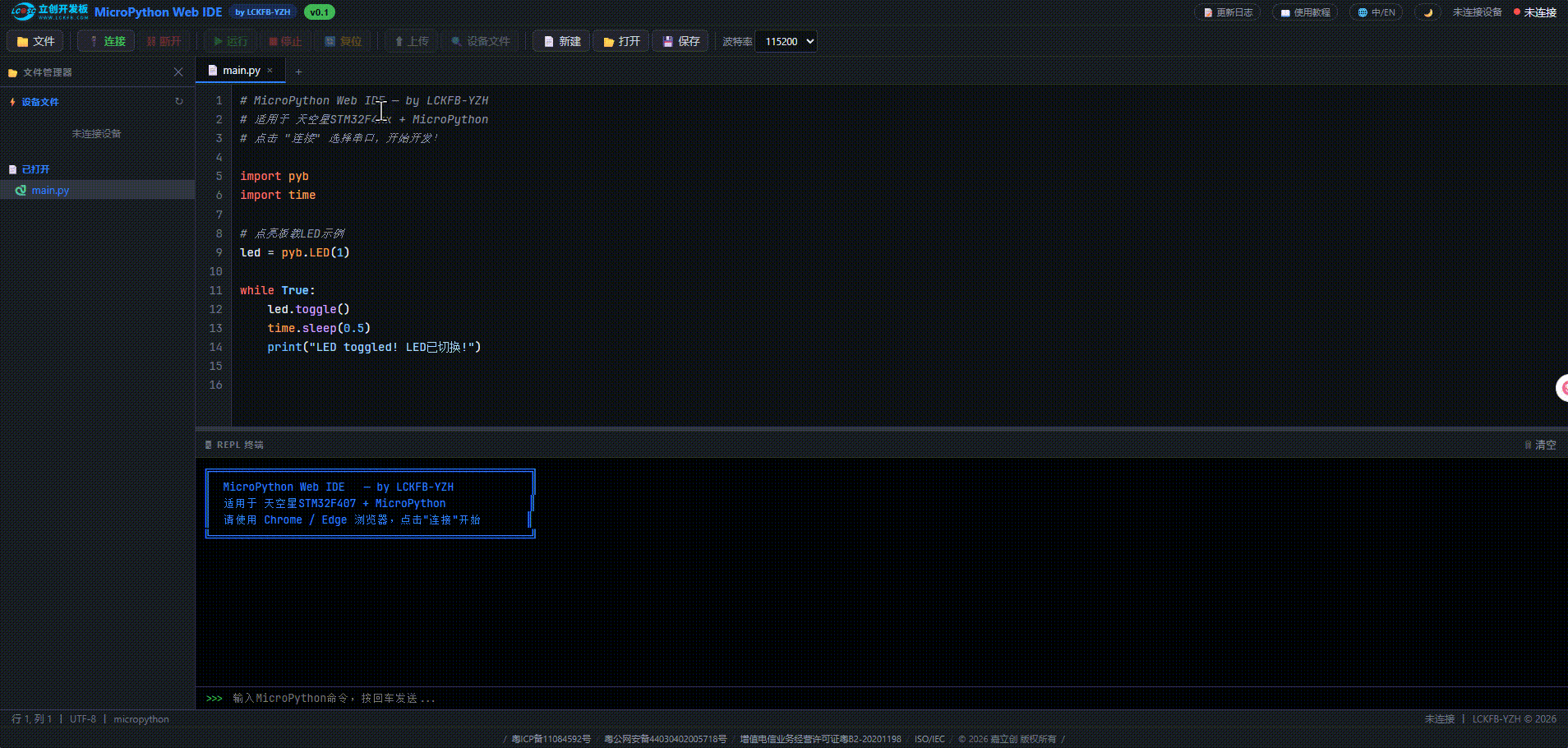This screenshot has height=748, width=1568.
Task: Open the 文件 menu in the toolbar
Action: coord(35,41)
